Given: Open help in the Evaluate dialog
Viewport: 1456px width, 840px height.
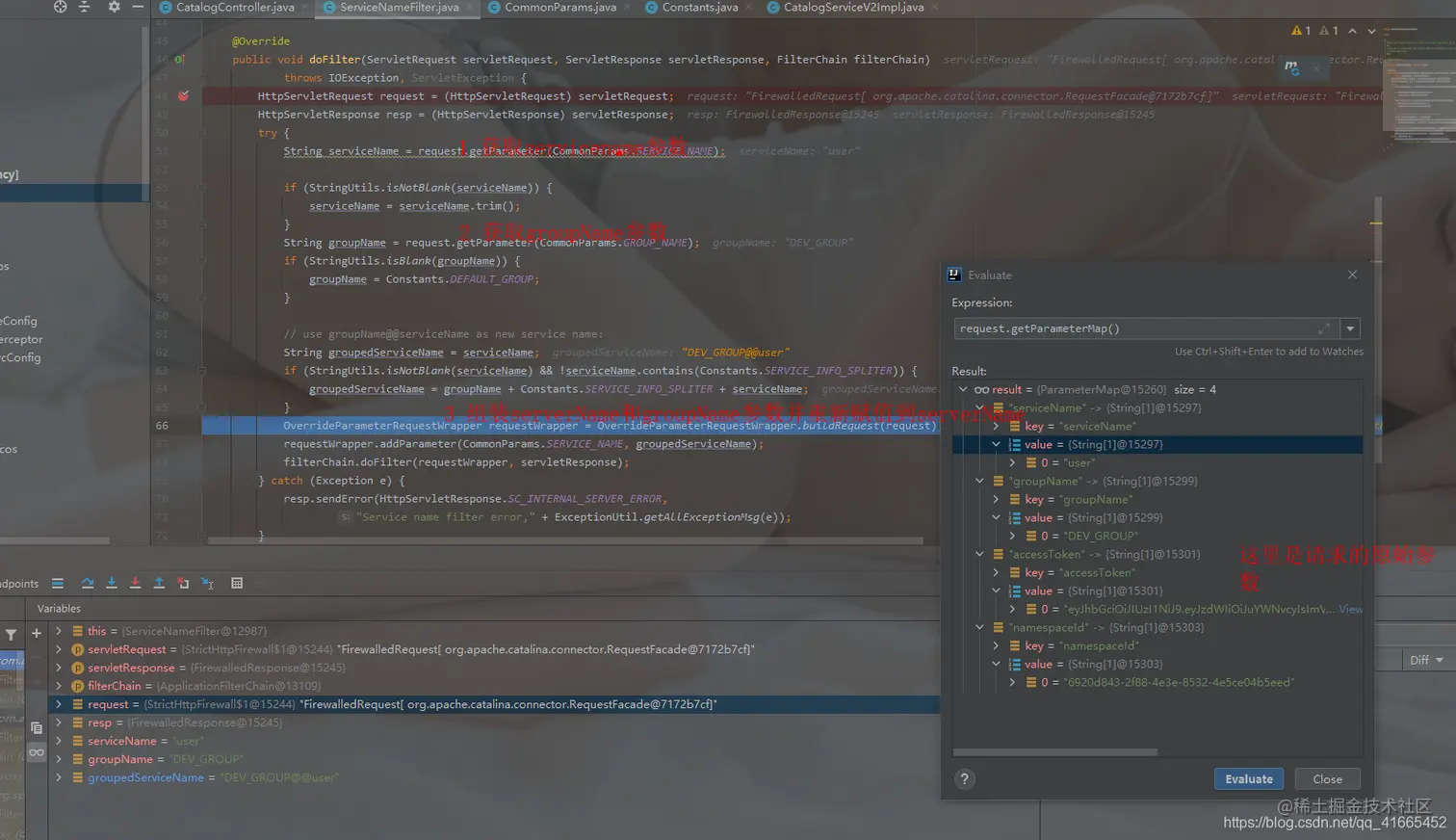Looking at the screenshot, I should coord(964,779).
